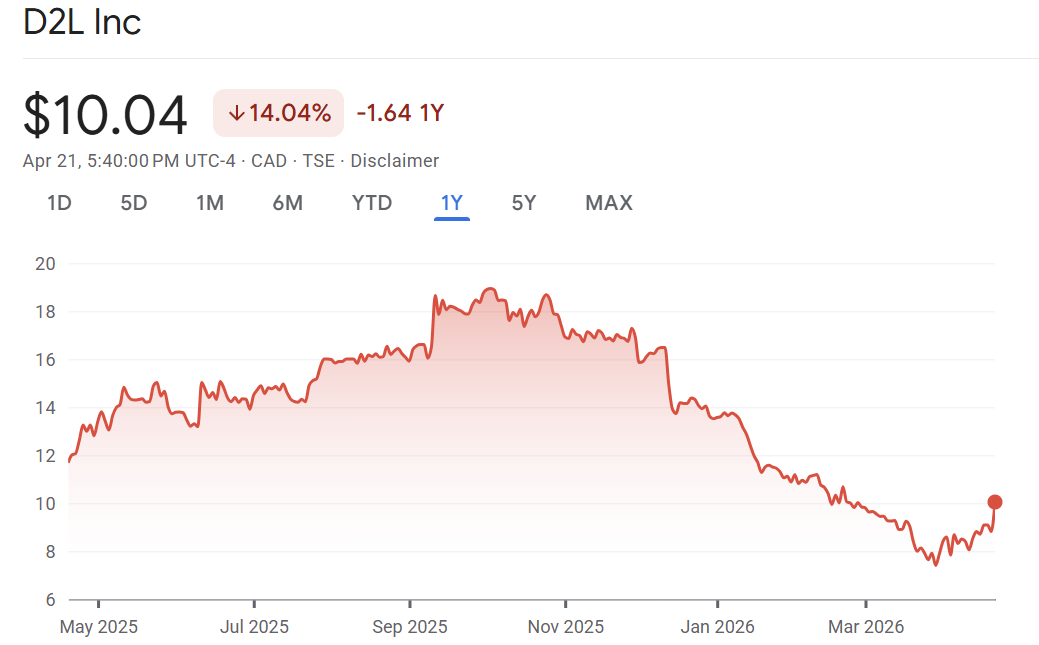The height and width of the screenshot is (645, 1039).
Task: Select the YTD tab
Action: click(372, 203)
